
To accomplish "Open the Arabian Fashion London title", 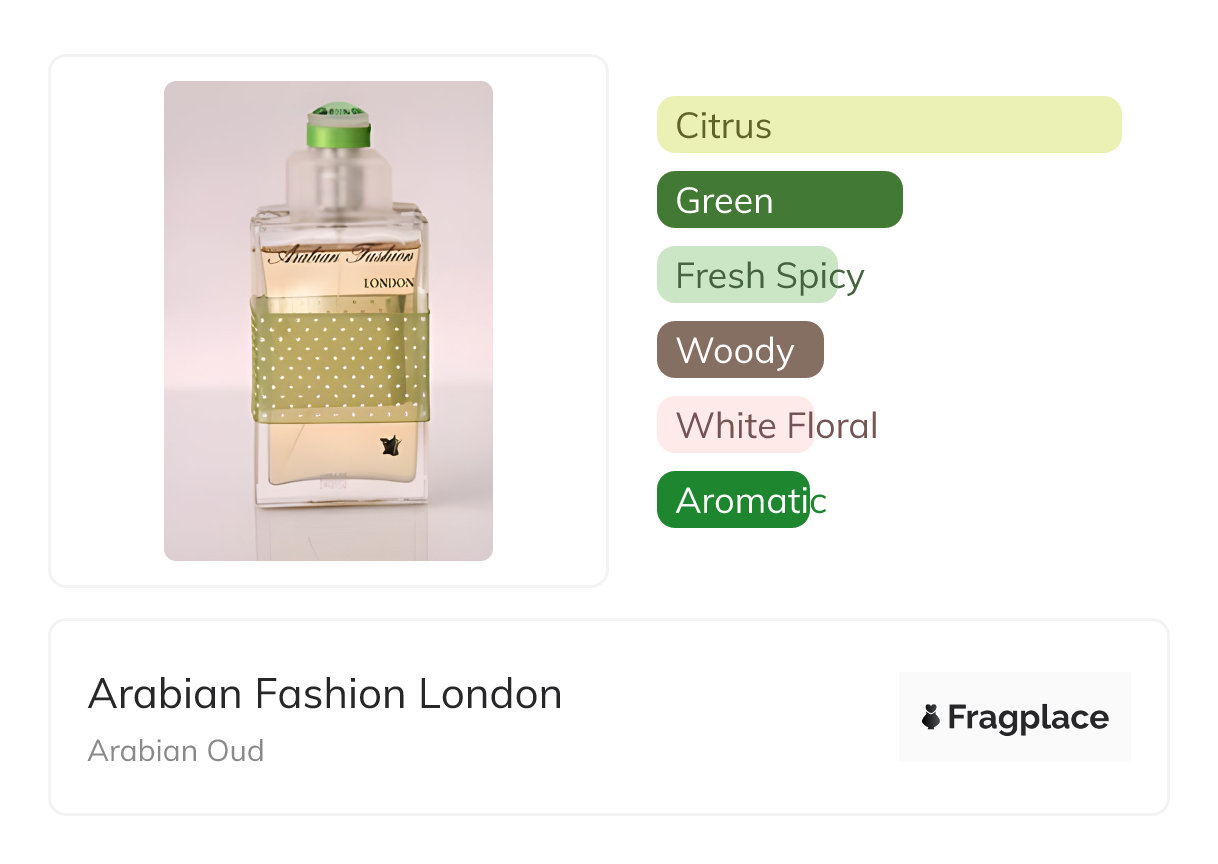I will coord(325,694).
